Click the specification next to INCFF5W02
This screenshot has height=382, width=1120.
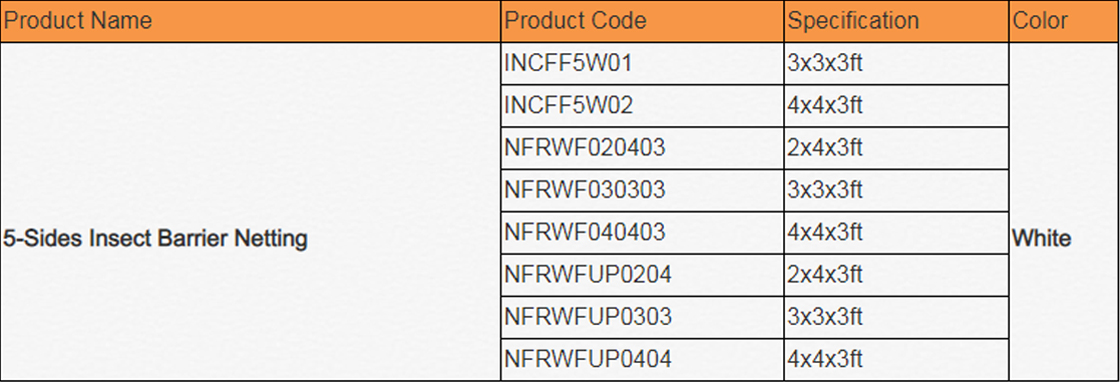[x=896, y=106]
